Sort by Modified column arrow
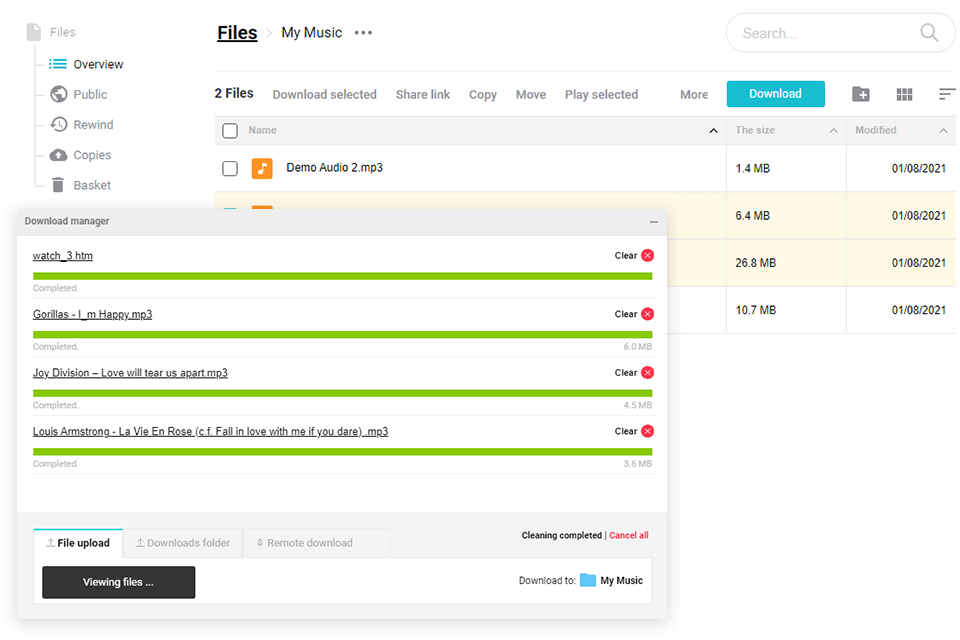 [943, 130]
